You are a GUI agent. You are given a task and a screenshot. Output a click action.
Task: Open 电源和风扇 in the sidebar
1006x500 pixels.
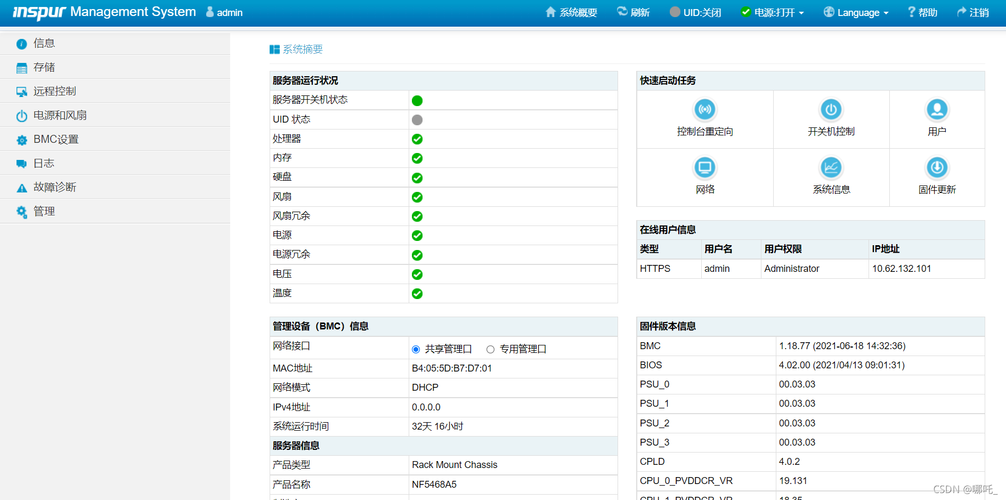[59, 115]
